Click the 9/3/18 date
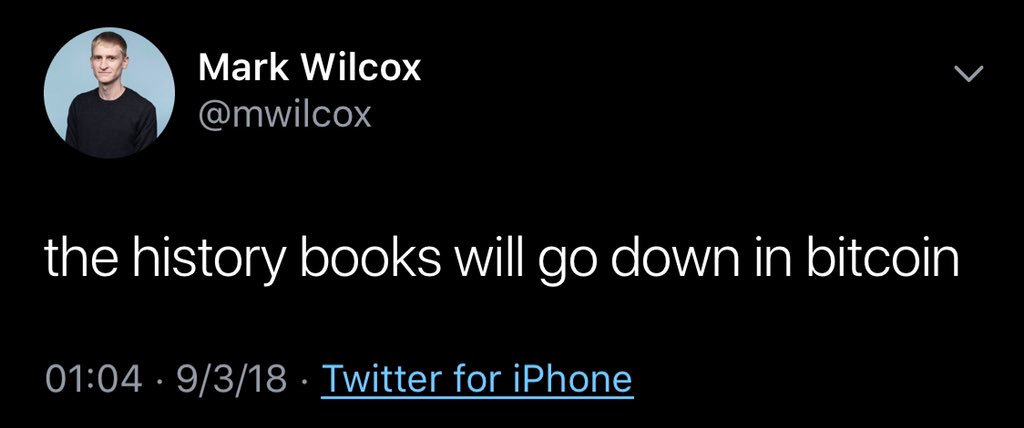Image resolution: width=1024 pixels, height=428 pixels. pos(229,380)
